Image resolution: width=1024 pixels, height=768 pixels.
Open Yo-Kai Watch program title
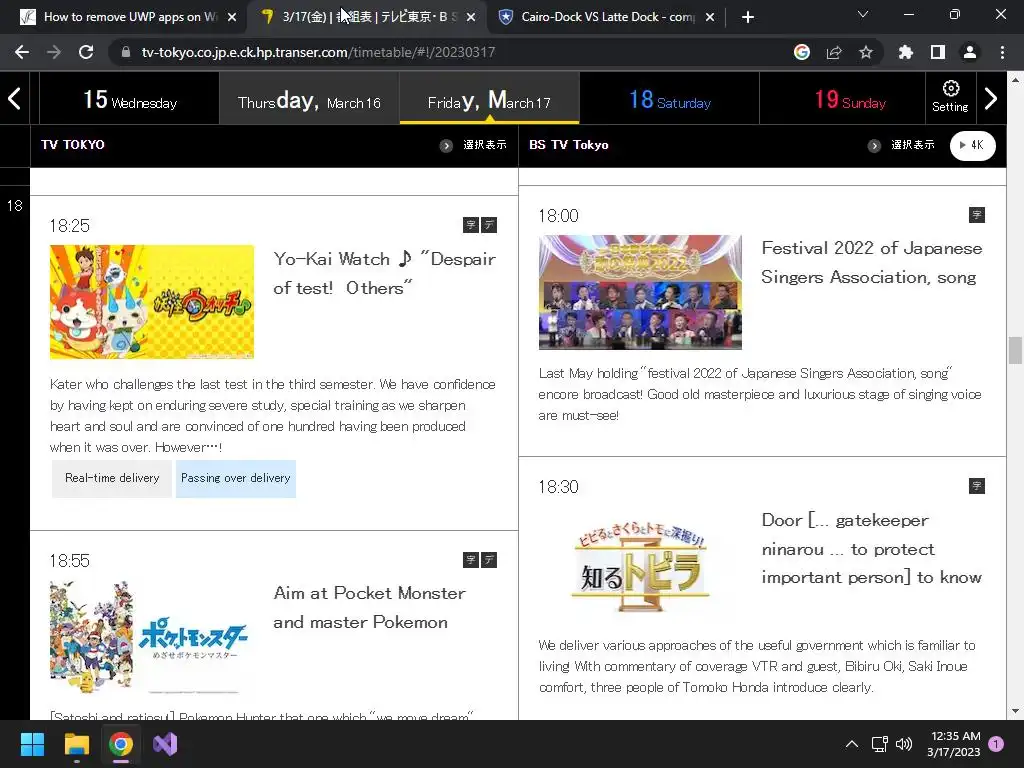pyautogui.click(x=384, y=274)
